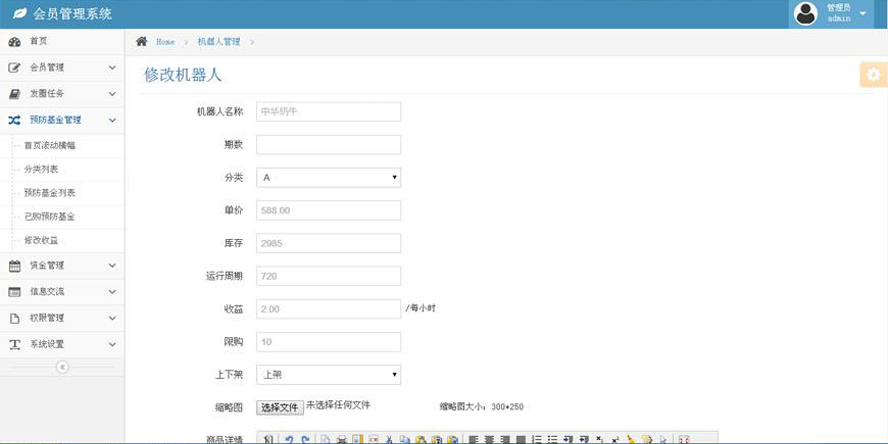Click the 收益 field showing 2.00
This screenshot has width=888, height=444.
[328, 309]
